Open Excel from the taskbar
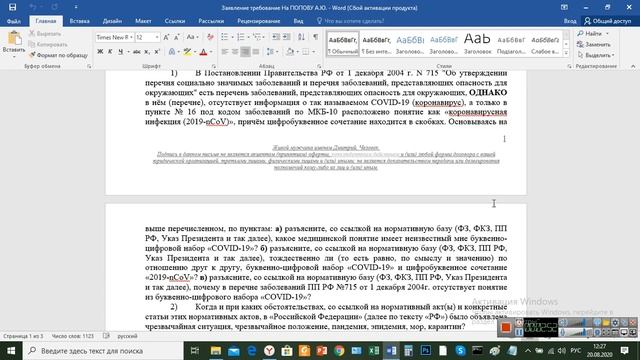The image size is (640, 360). pos(373,351)
